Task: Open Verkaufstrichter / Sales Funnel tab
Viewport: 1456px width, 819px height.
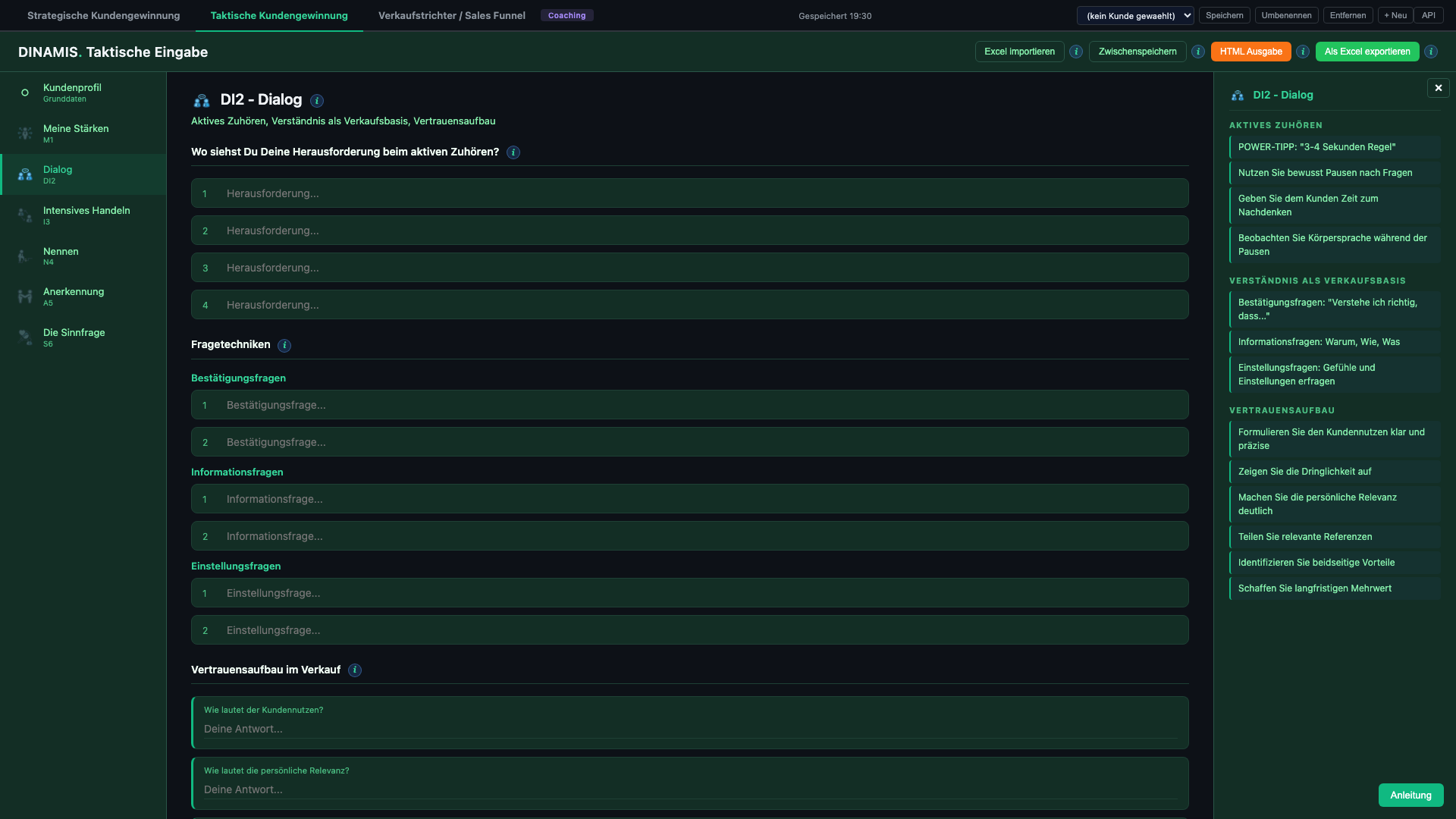Action: (452, 15)
